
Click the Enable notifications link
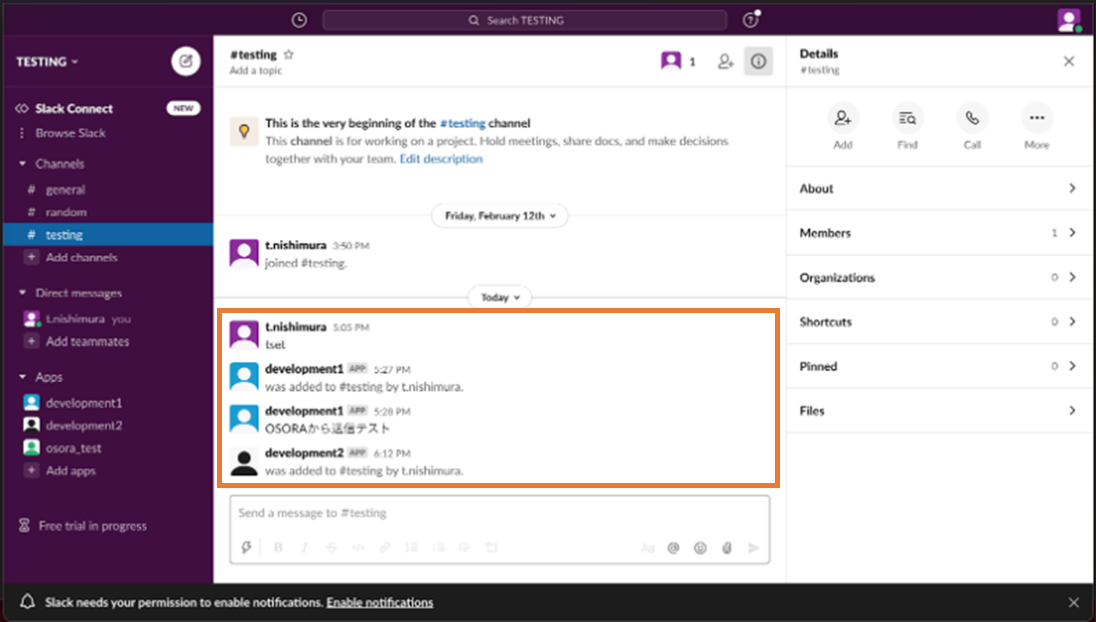[379, 603]
